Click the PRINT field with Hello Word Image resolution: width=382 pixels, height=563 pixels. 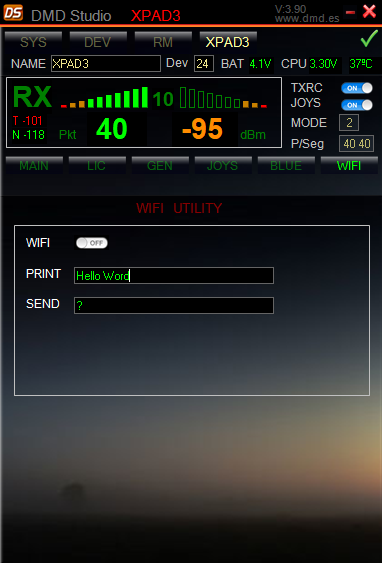pos(174,275)
